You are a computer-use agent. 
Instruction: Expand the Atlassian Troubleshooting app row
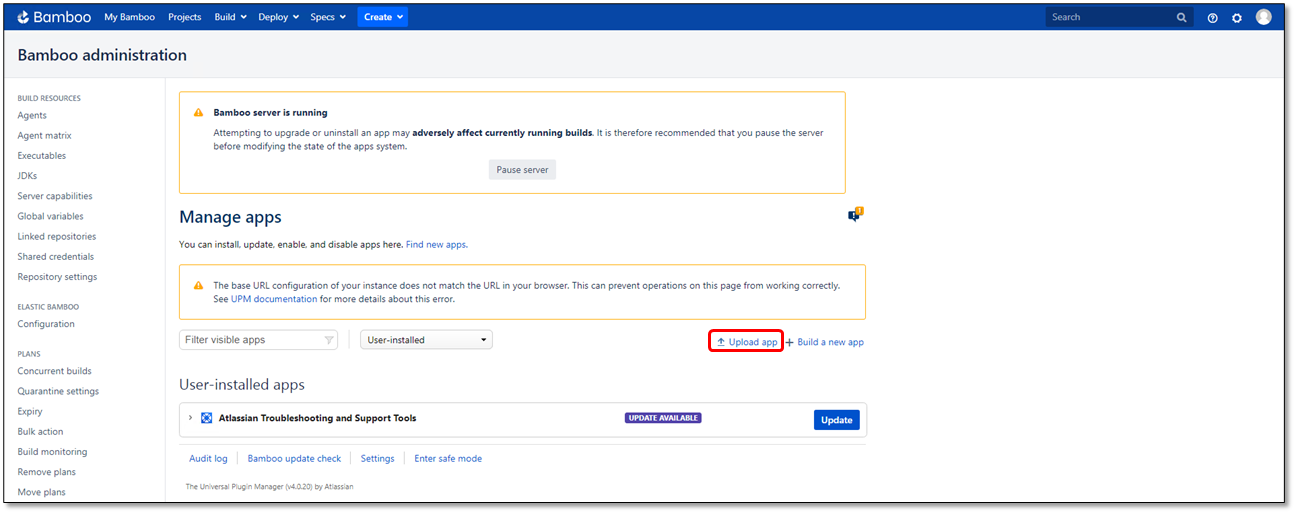click(190, 418)
